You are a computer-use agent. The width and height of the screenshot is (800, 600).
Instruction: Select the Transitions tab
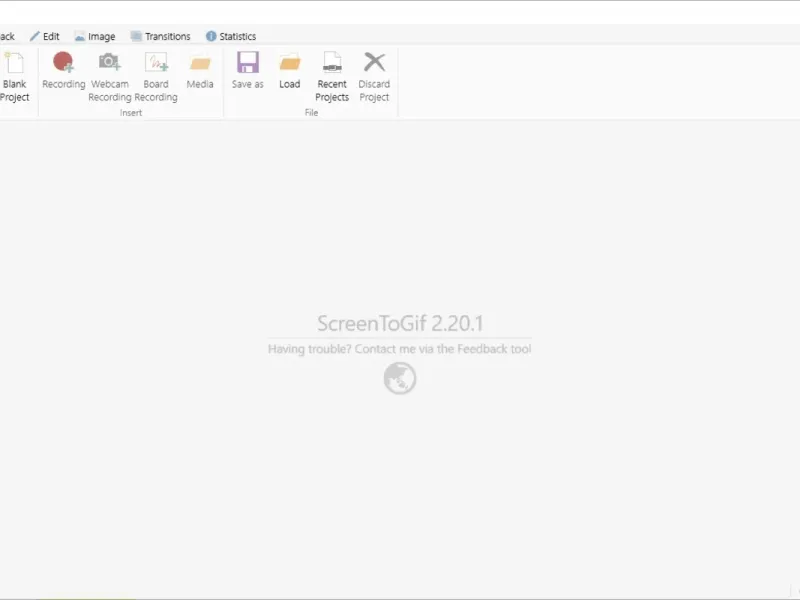point(161,36)
